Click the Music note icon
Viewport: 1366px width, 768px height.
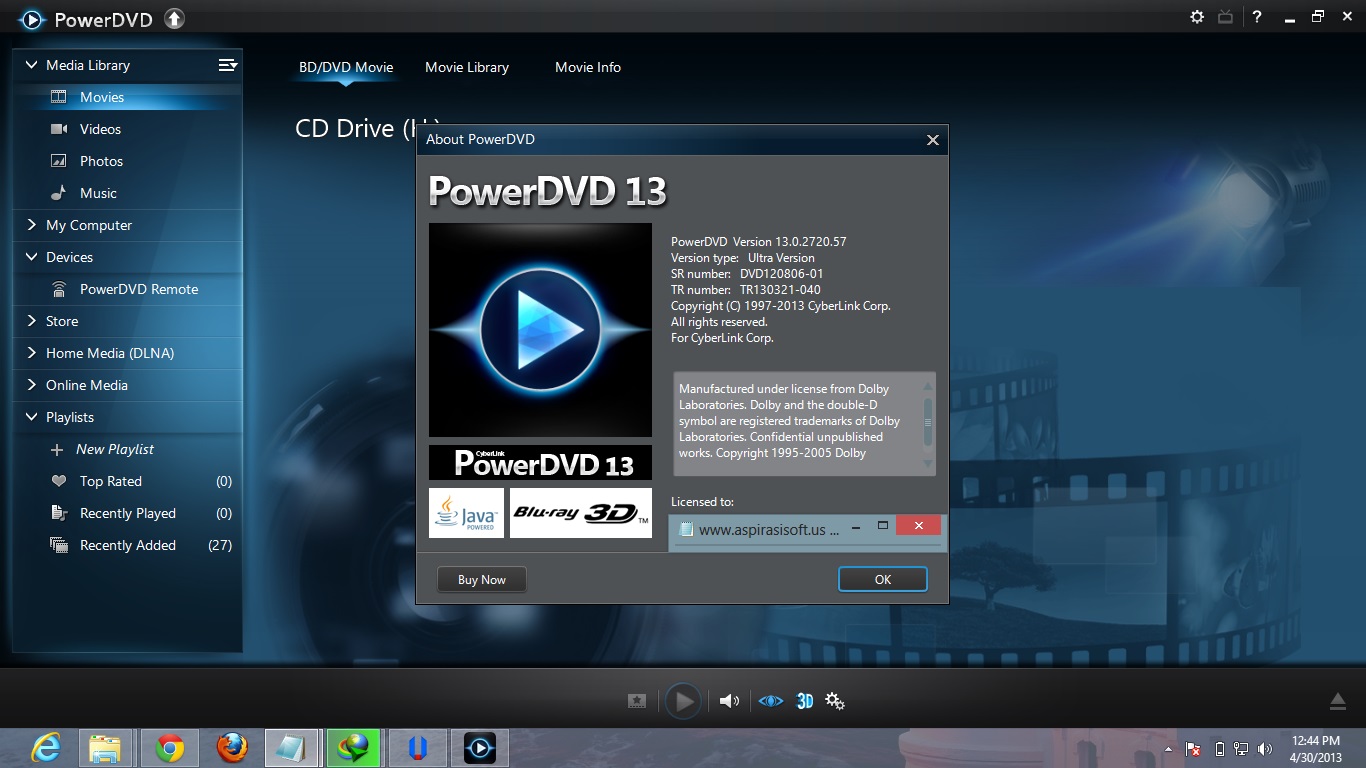tap(59, 193)
